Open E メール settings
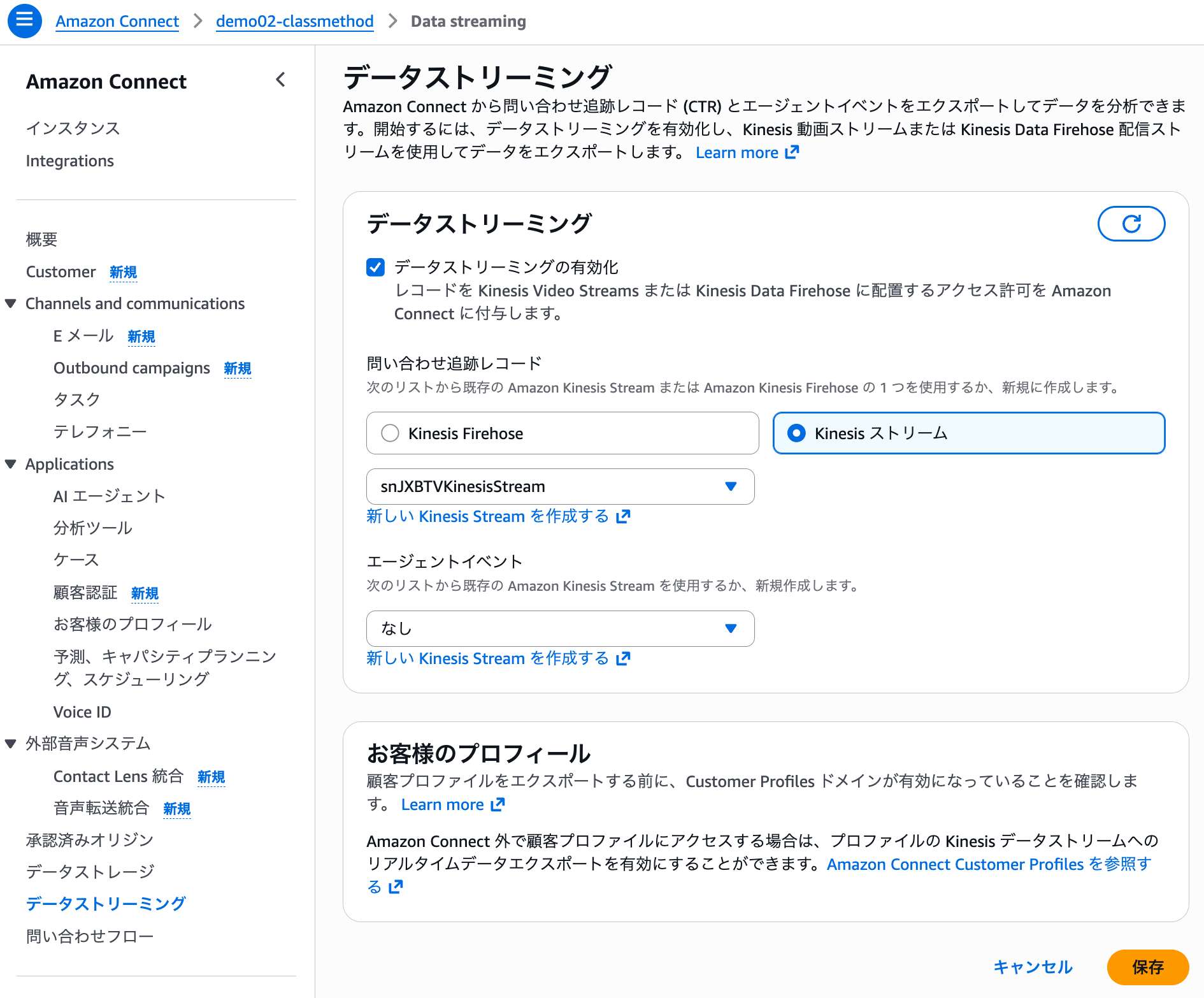This screenshot has width=1204, height=998. point(83,336)
